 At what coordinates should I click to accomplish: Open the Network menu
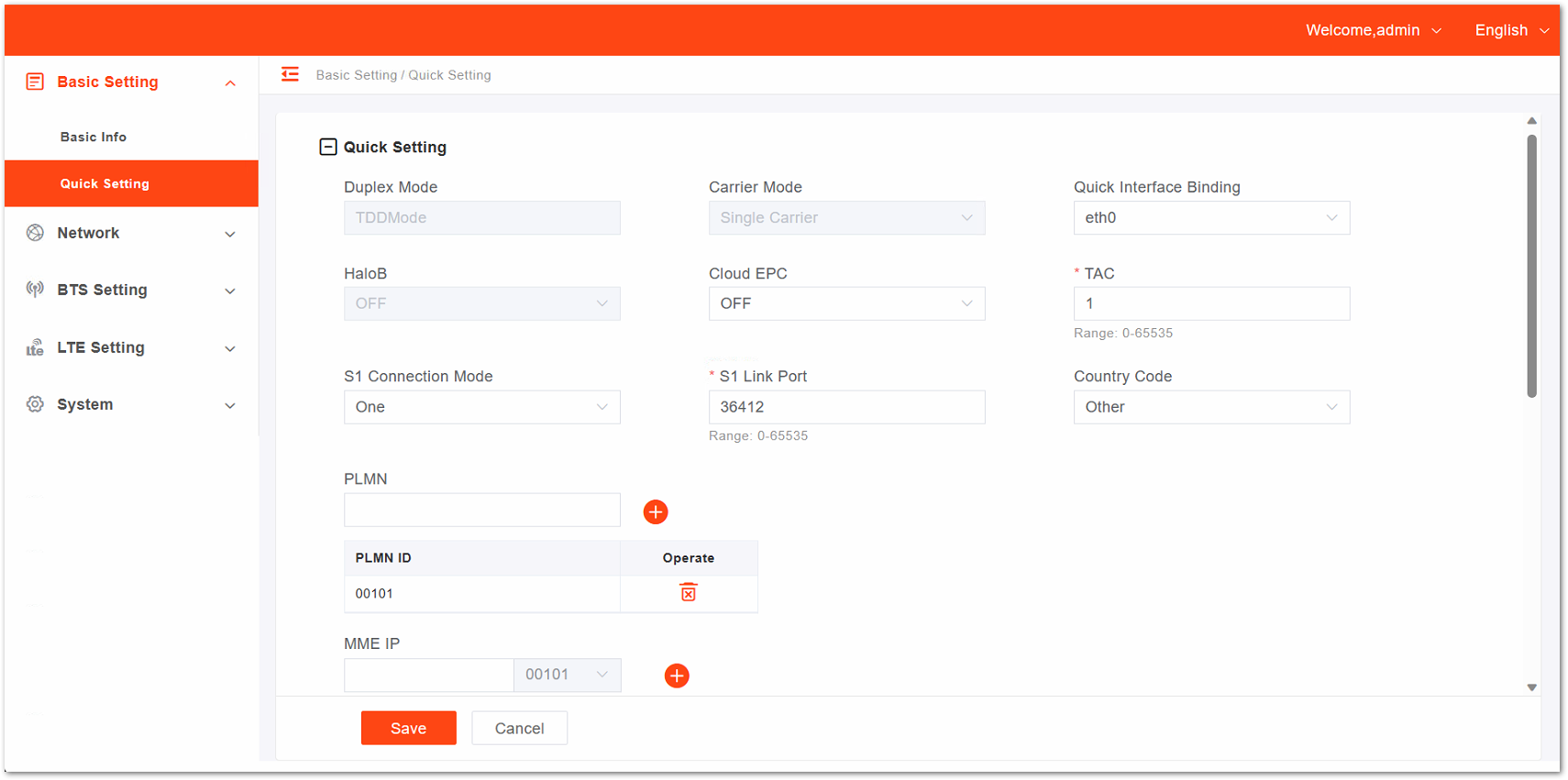click(131, 233)
